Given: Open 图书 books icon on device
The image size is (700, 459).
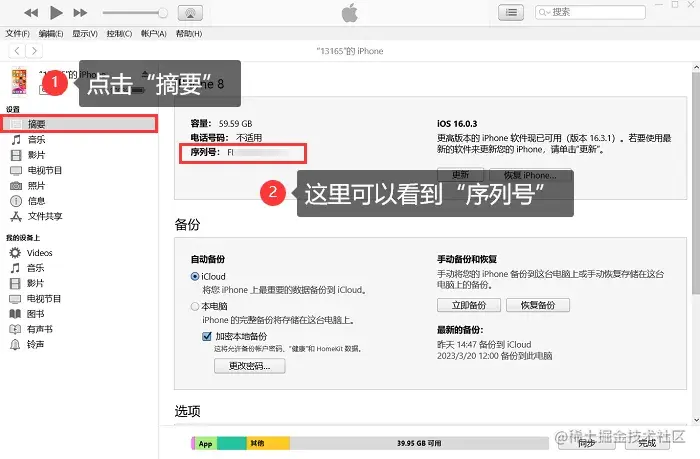Looking at the screenshot, I should 15,314.
